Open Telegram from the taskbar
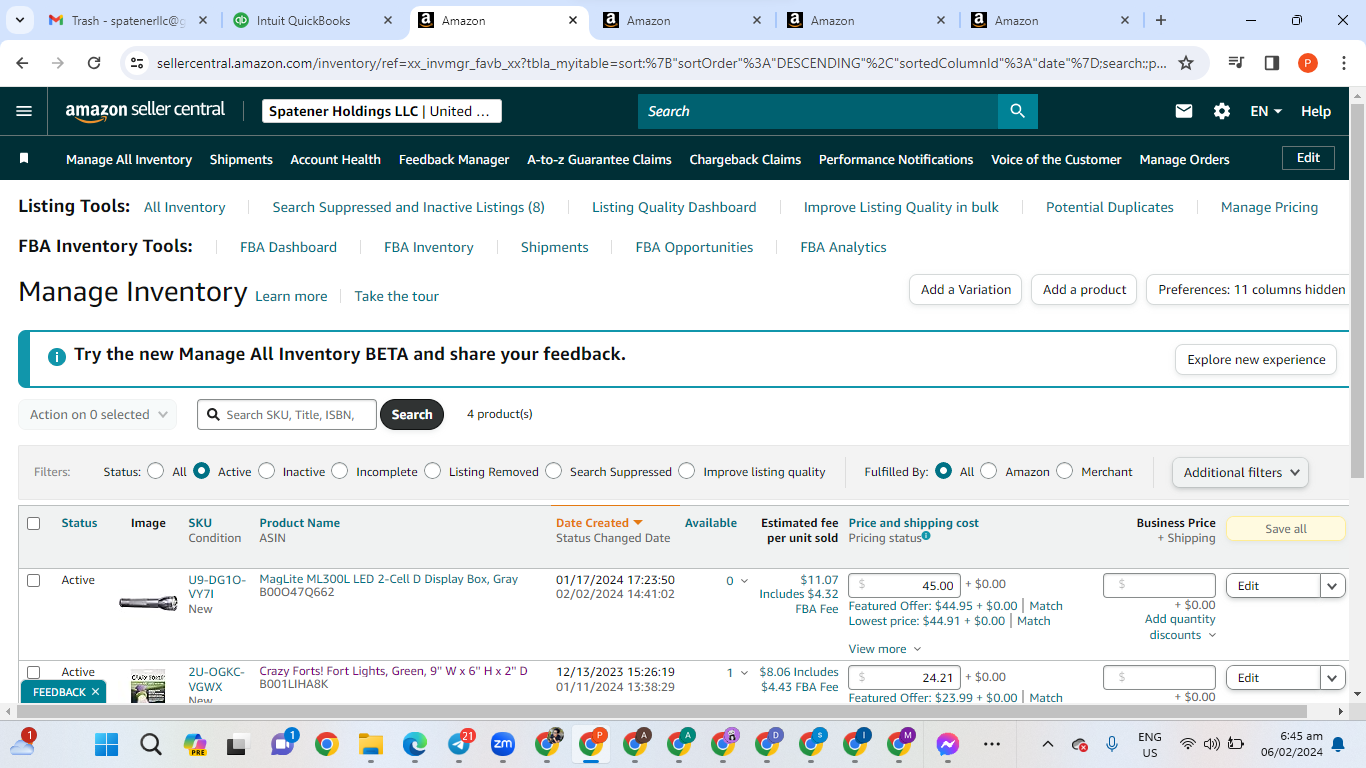This screenshot has width=1366, height=768. pyautogui.click(x=459, y=744)
